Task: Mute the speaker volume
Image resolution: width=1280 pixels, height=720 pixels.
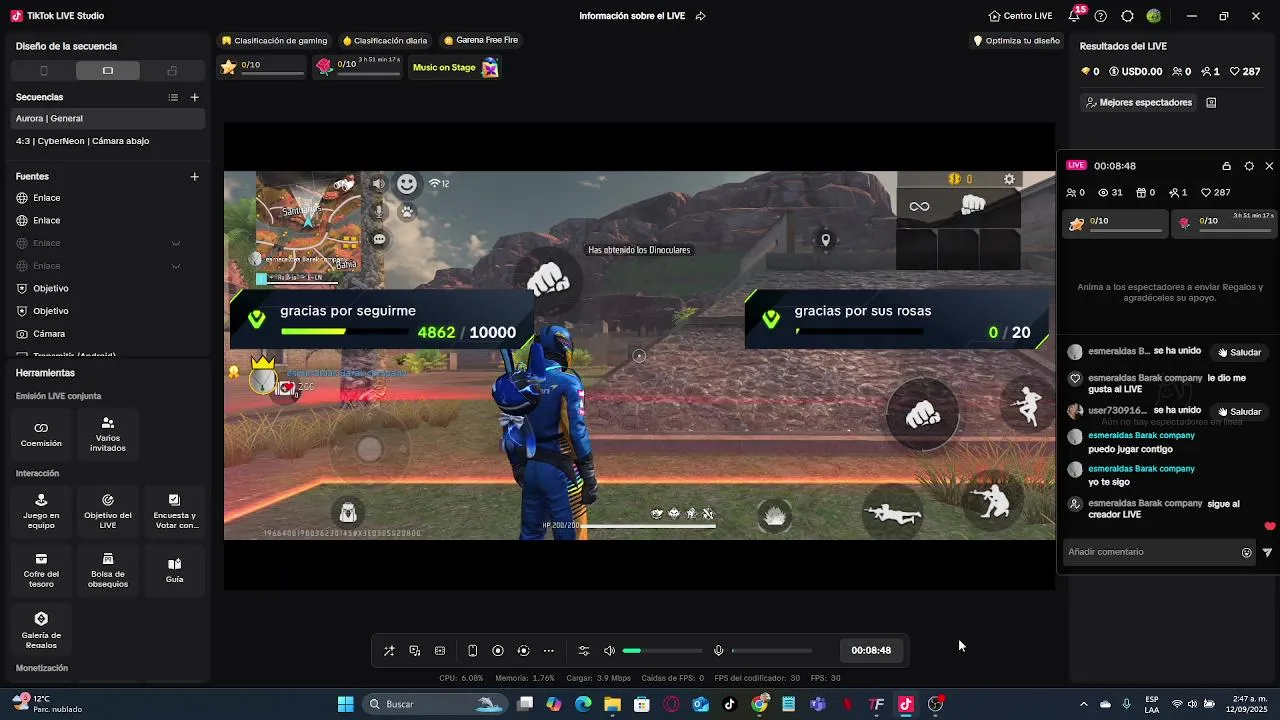Action: click(x=609, y=651)
